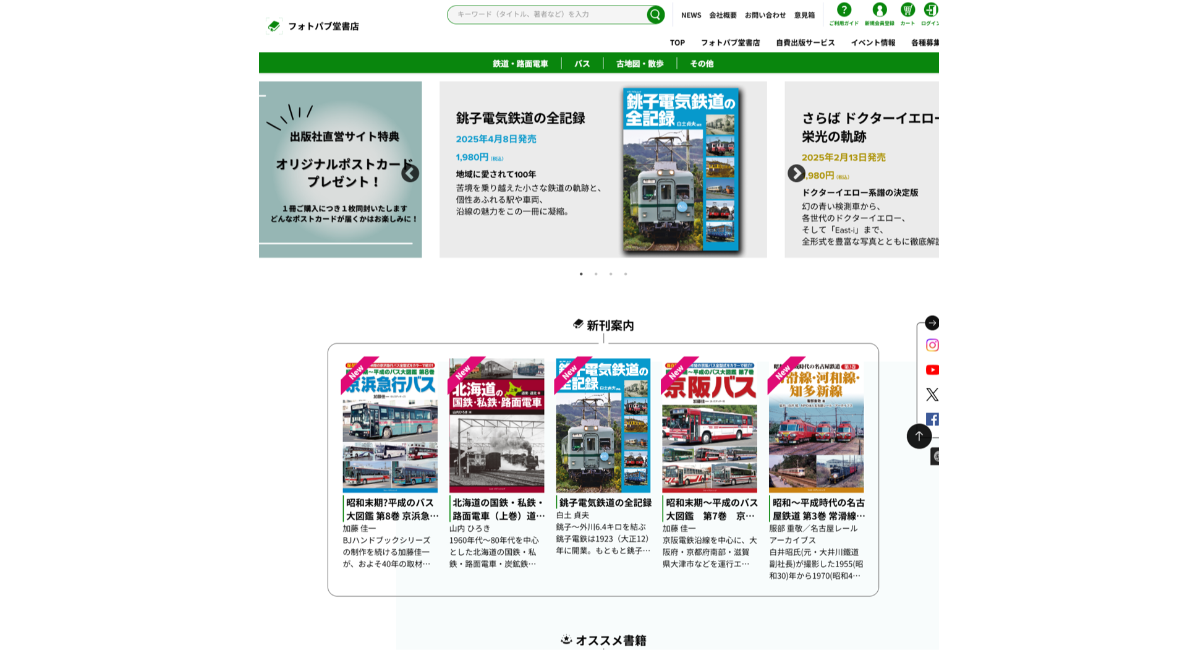The width and height of the screenshot is (1200, 650).
Task: Open Instagram from the social sidebar
Action: pos(932,345)
